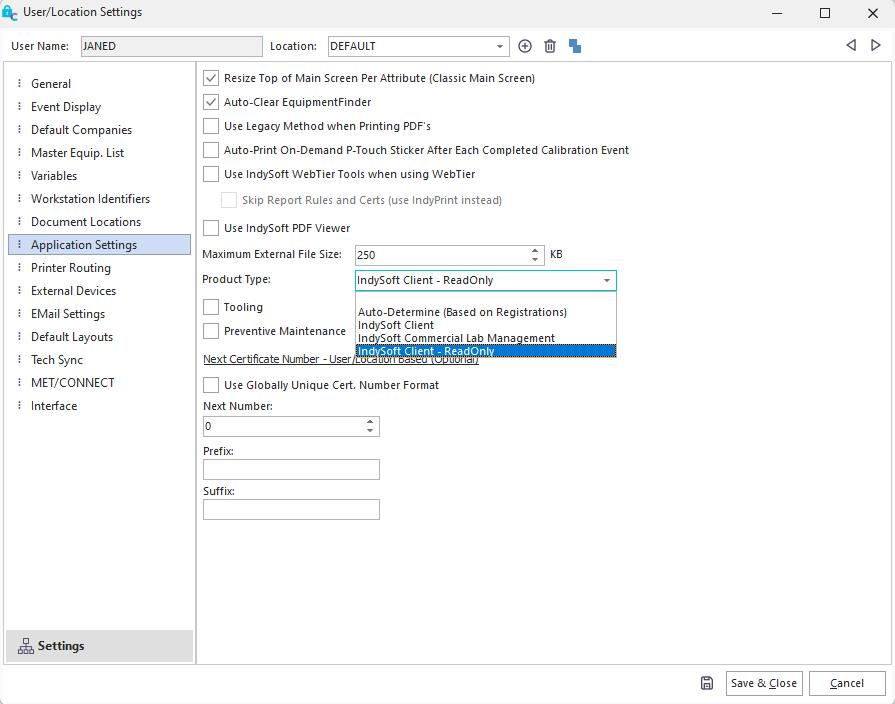Enable Use Legacy Method when Printing PDF's
The height and width of the screenshot is (704, 895).
(211, 126)
